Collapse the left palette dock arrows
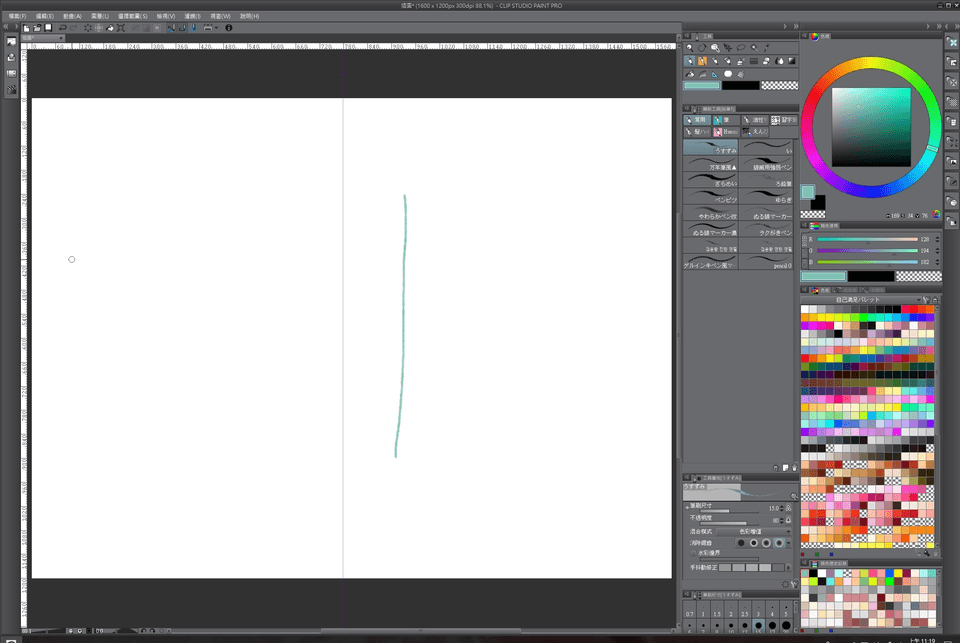The width and height of the screenshot is (960, 643). tap(6, 27)
